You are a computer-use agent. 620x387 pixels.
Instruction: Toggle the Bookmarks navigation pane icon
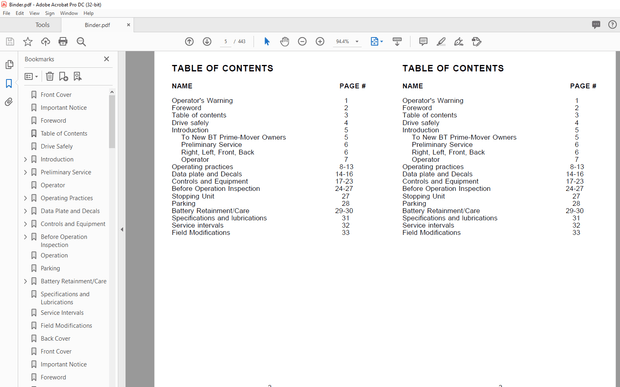(x=9, y=83)
